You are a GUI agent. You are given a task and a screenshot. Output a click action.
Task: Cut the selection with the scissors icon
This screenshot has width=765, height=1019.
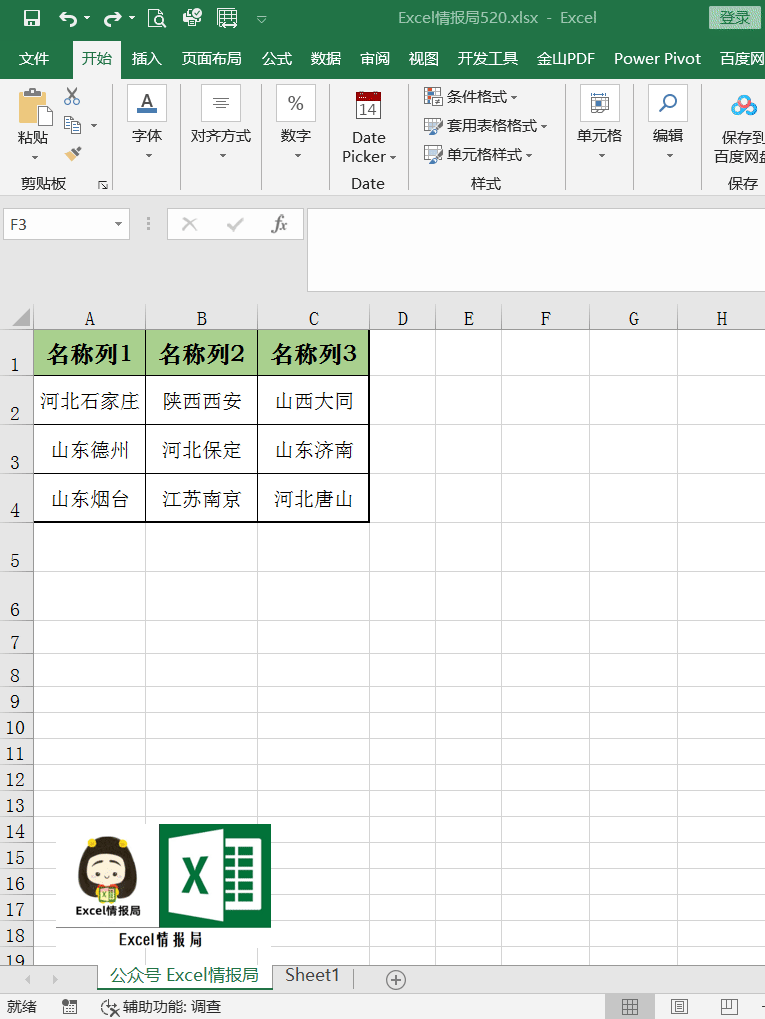tap(72, 97)
